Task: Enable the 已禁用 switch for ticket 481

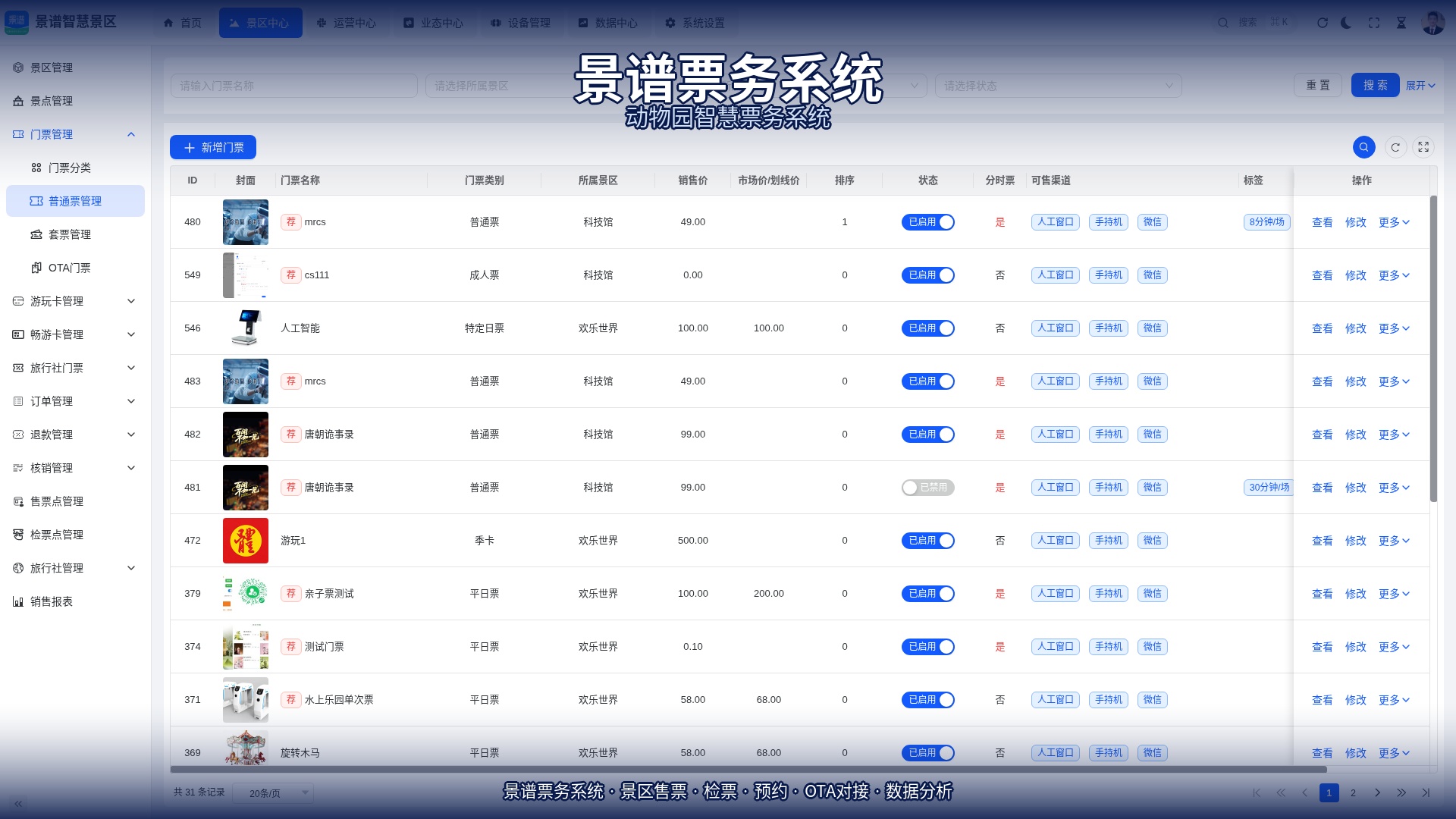Action: pyautogui.click(x=928, y=488)
